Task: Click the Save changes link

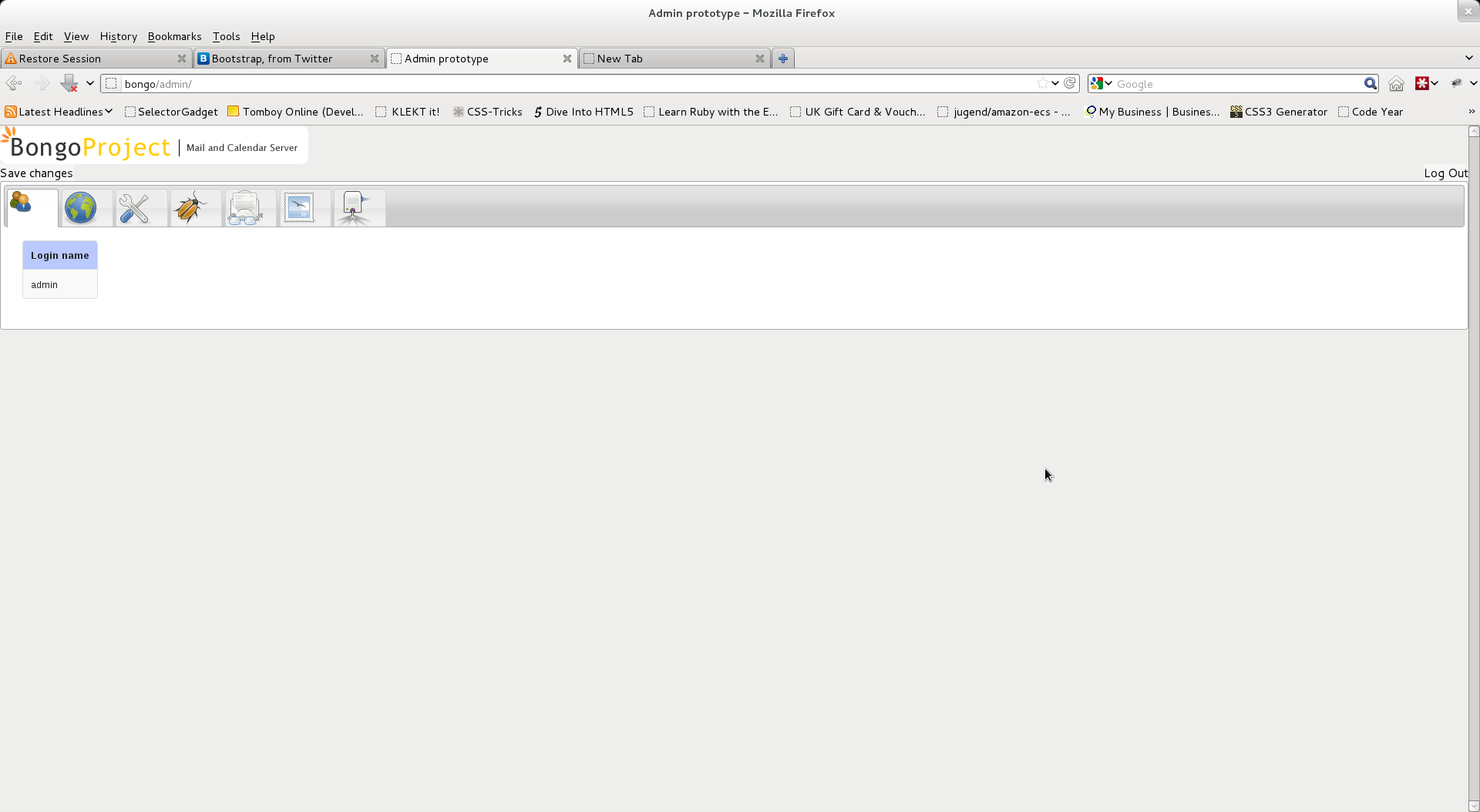Action: pos(36,173)
